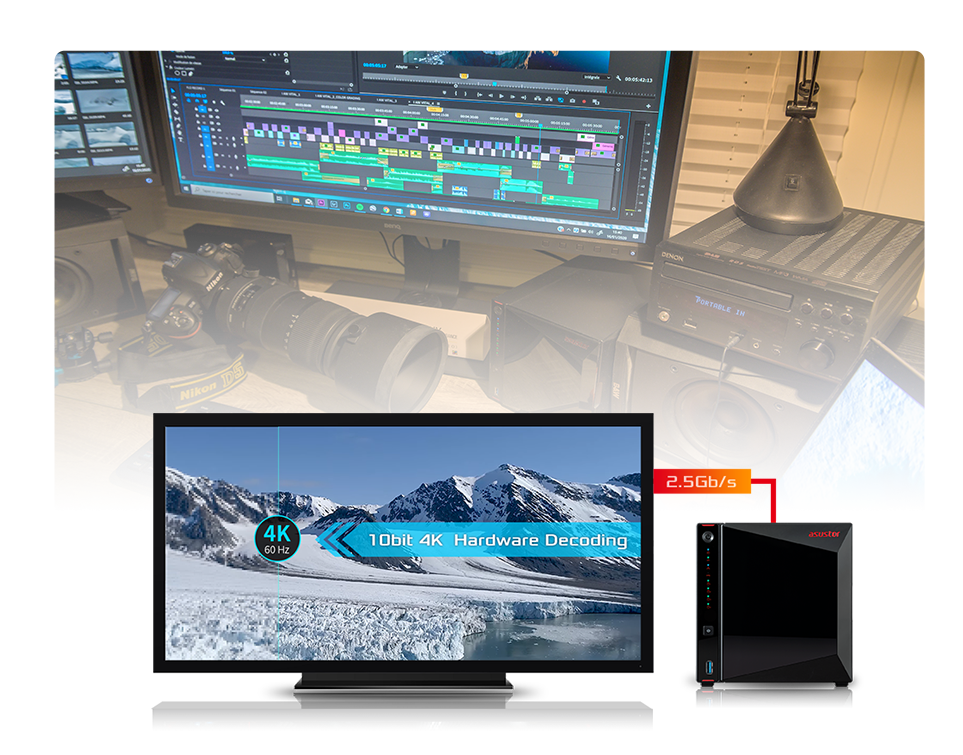Screen dimensions: 963x755
Task: Click the yellow playhead in Program Monitor
Action: point(464,76)
